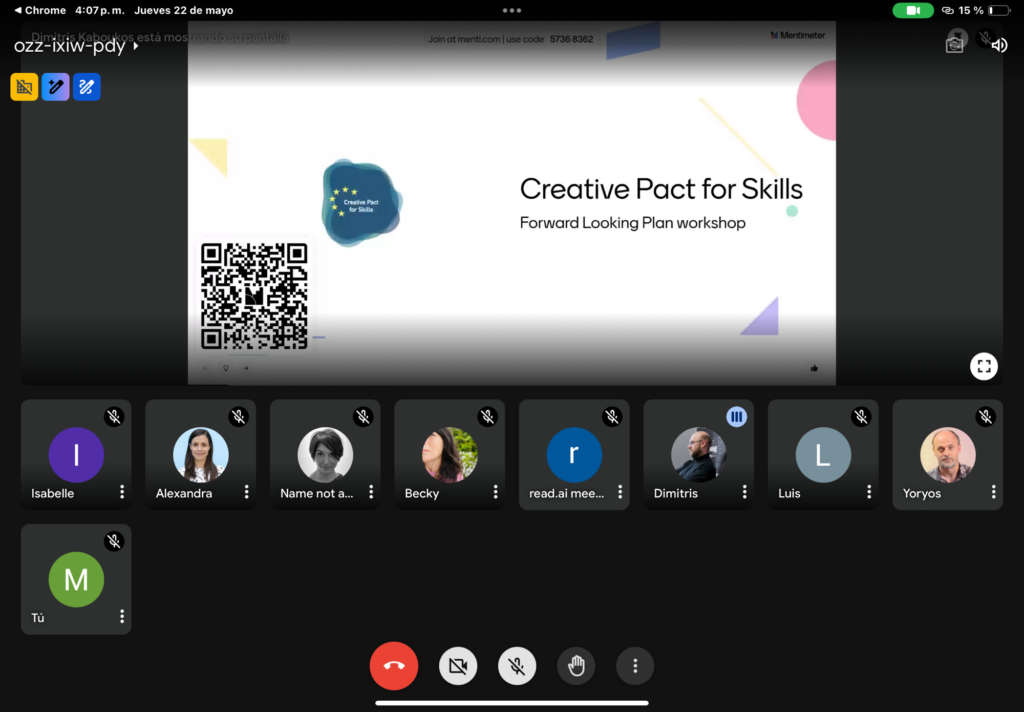Click the audio indicator on Dimitris's tile
The width and height of the screenshot is (1024, 712).
coord(736,417)
